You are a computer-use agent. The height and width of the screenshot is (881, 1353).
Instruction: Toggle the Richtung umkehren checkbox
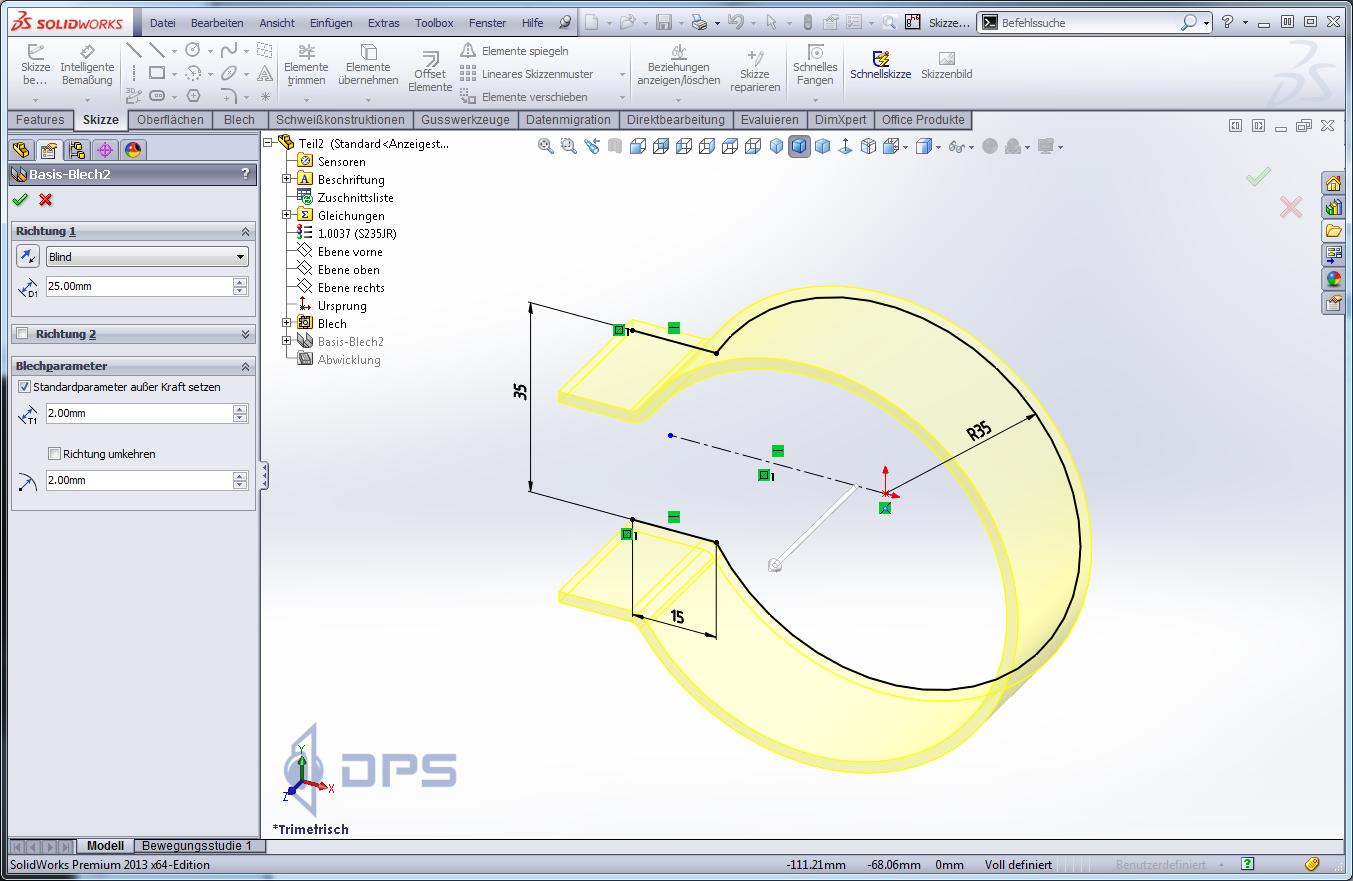coord(55,454)
